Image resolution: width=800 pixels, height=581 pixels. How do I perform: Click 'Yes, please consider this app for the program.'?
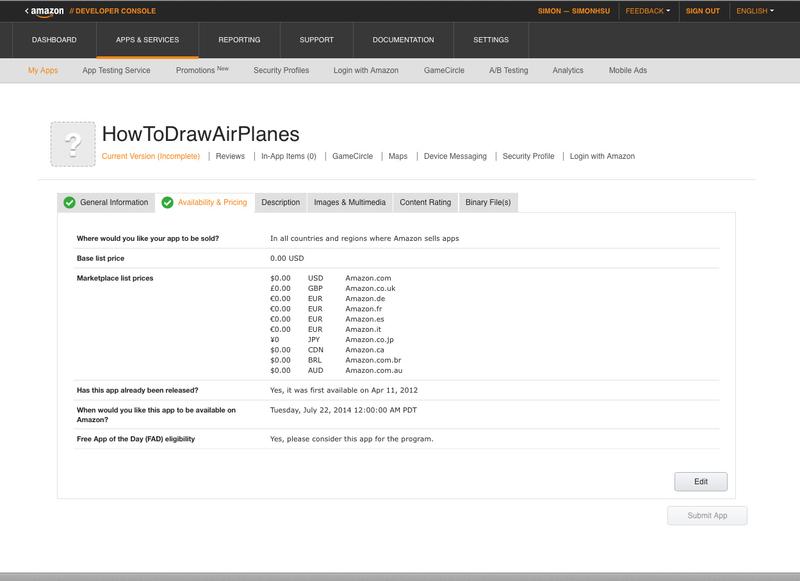[x=352, y=439]
